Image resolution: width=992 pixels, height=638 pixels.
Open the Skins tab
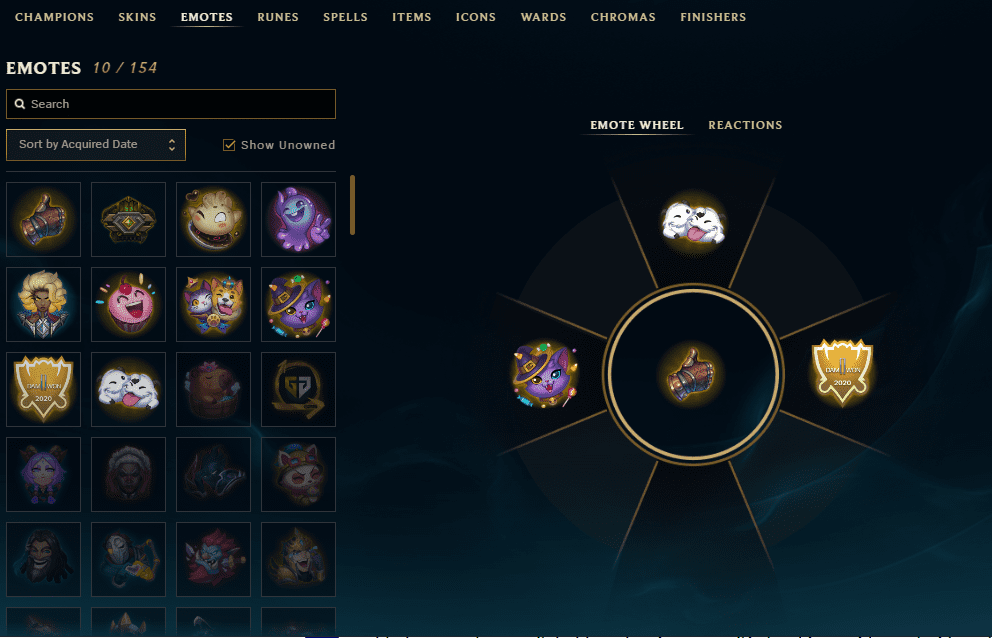137,17
